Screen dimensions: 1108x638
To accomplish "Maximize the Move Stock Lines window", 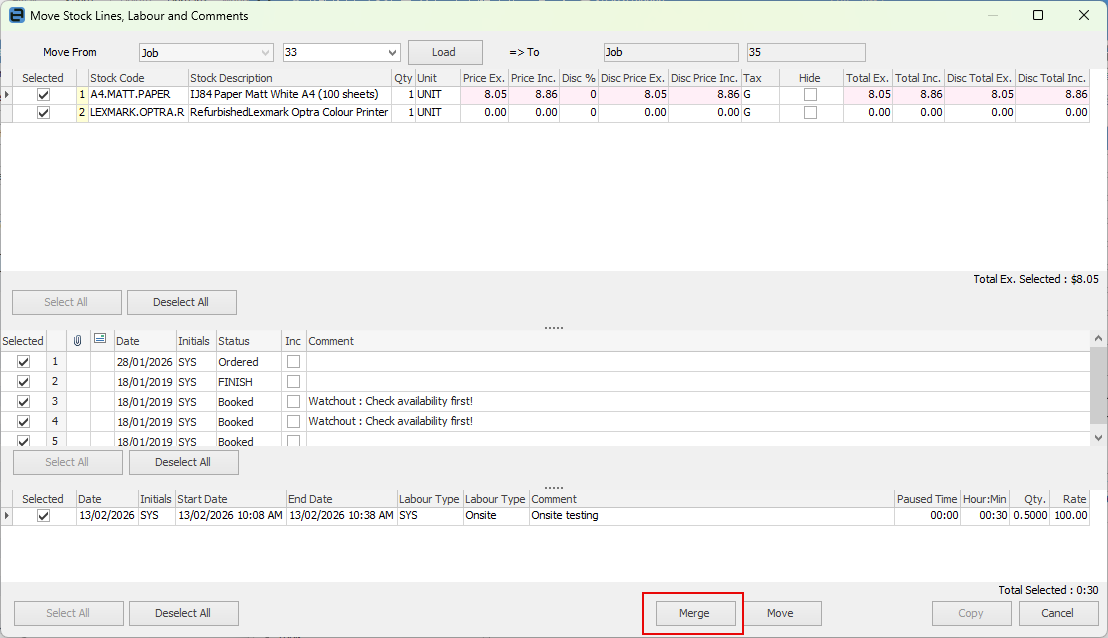I will pos(1038,16).
